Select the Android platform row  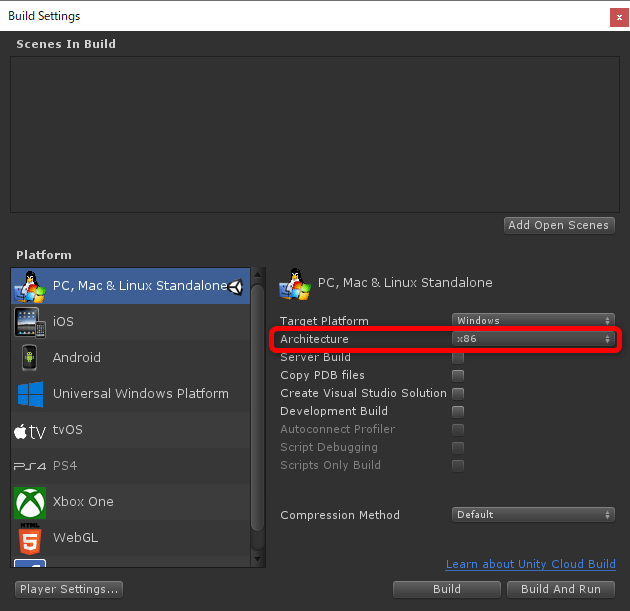(x=131, y=358)
